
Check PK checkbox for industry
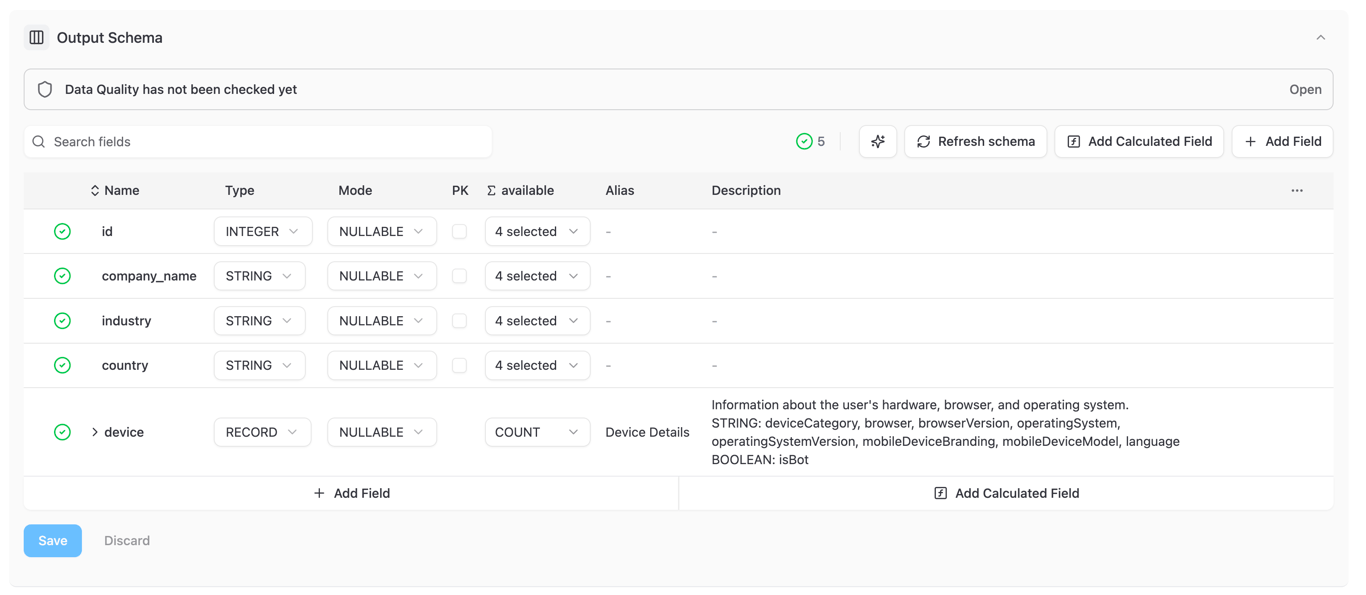[459, 321]
